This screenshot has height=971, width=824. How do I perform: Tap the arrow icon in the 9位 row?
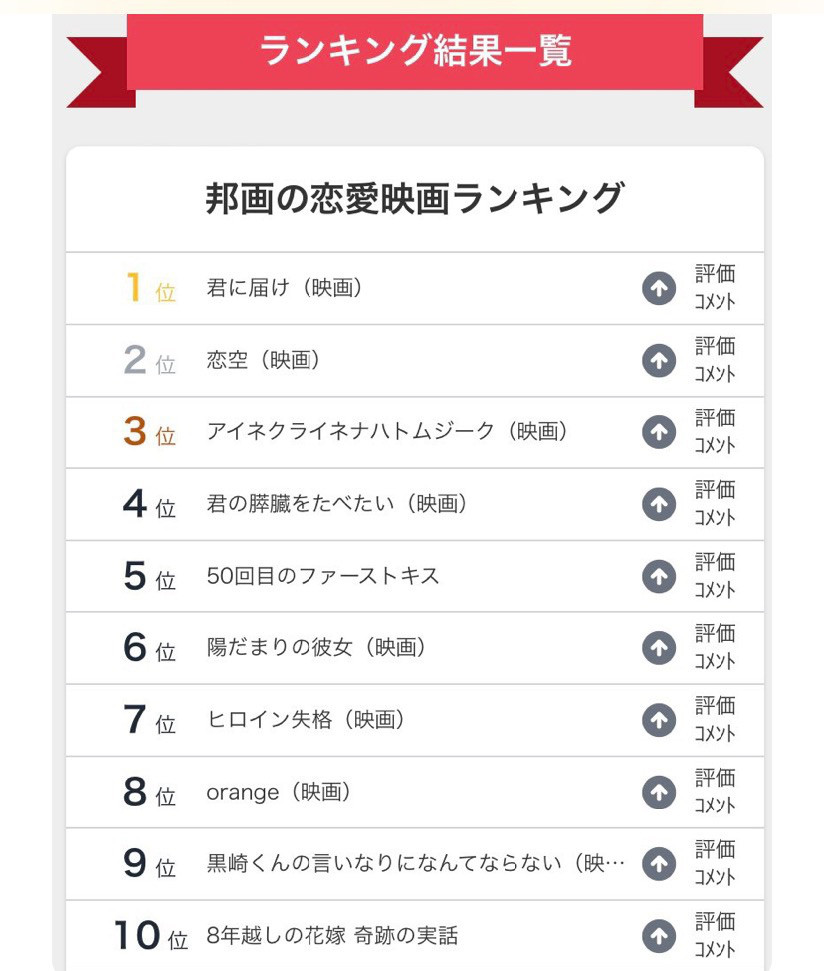pos(658,864)
